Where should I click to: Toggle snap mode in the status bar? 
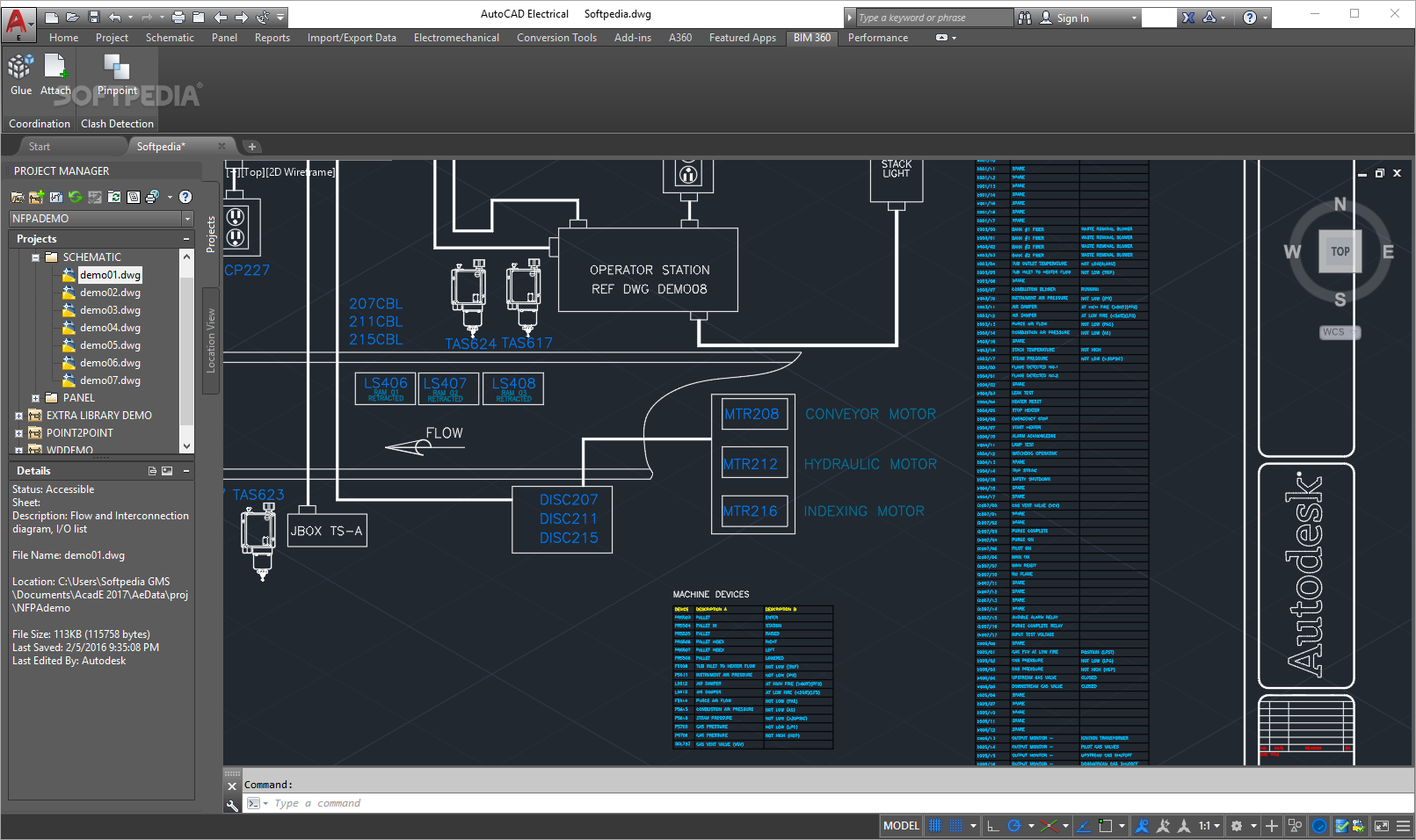(x=956, y=826)
